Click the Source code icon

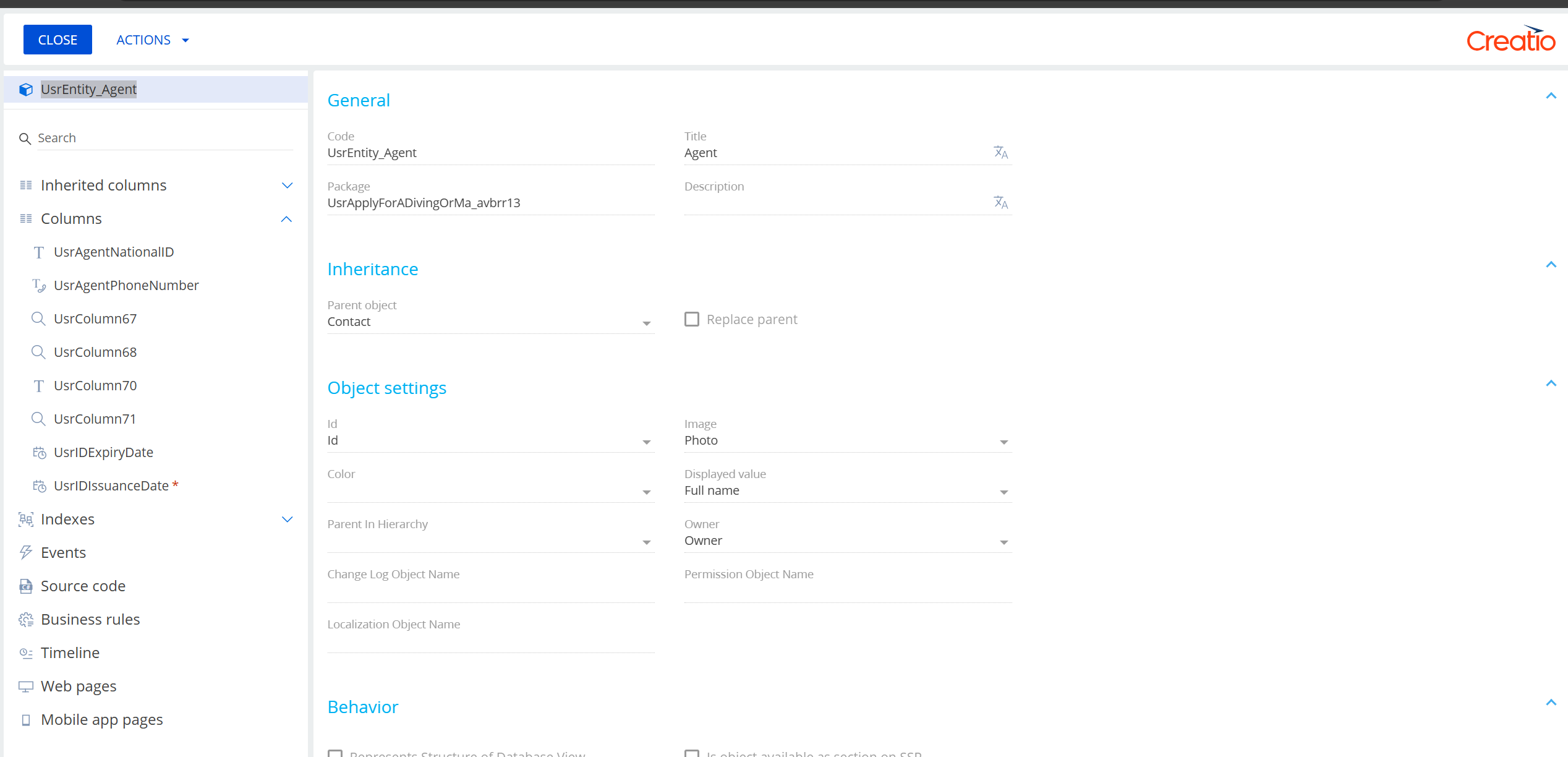pyautogui.click(x=26, y=586)
